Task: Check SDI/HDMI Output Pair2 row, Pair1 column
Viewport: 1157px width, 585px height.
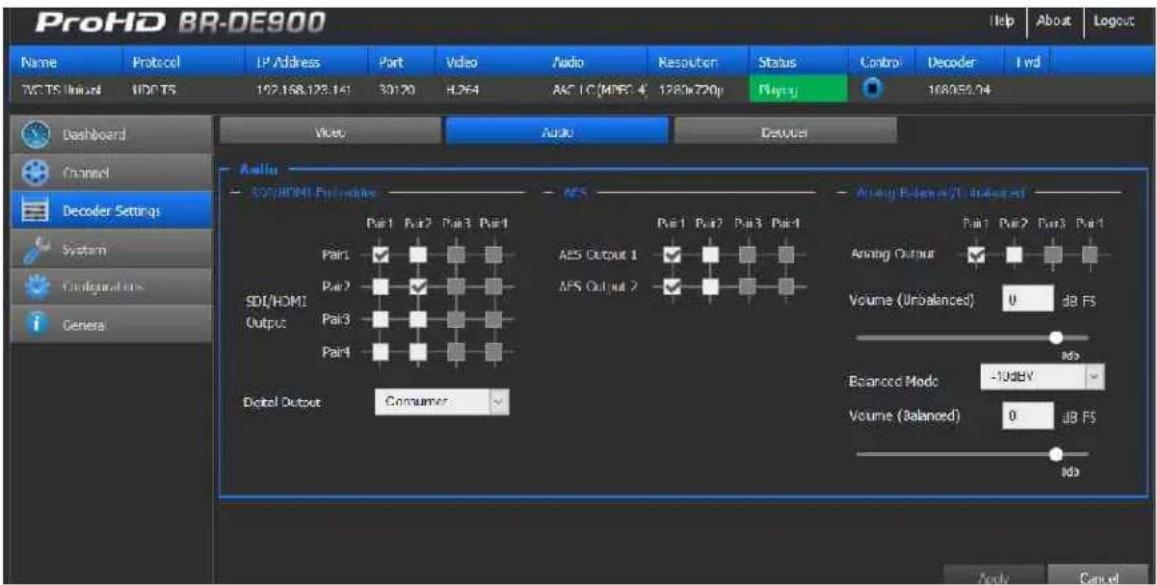Action: point(381,286)
